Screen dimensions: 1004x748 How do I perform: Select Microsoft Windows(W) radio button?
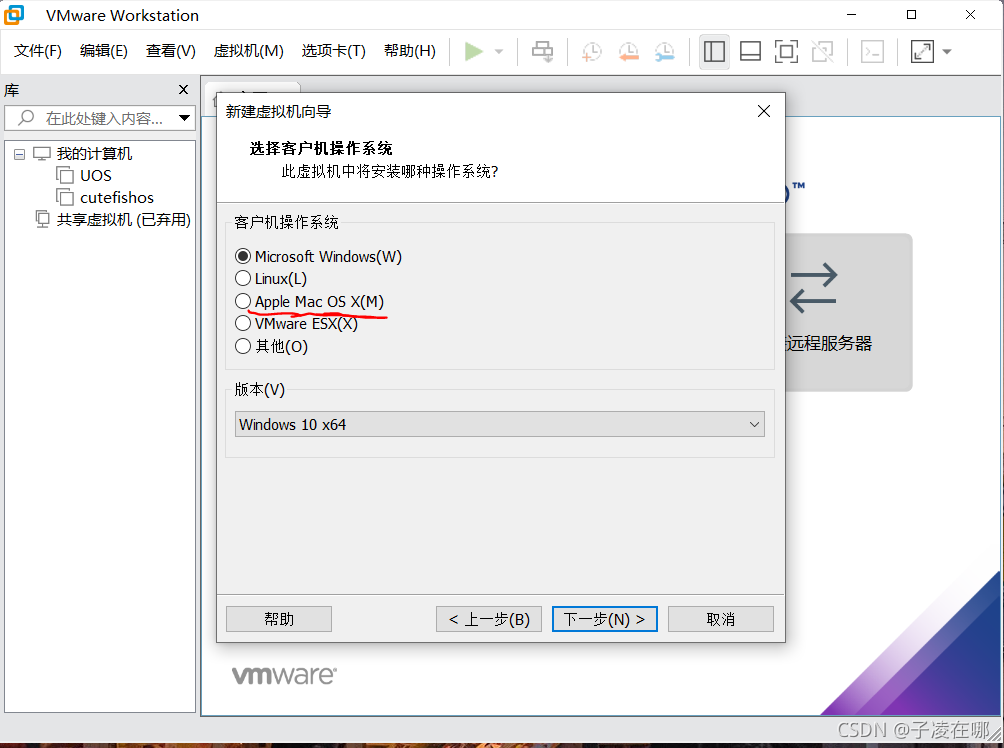(x=243, y=256)
